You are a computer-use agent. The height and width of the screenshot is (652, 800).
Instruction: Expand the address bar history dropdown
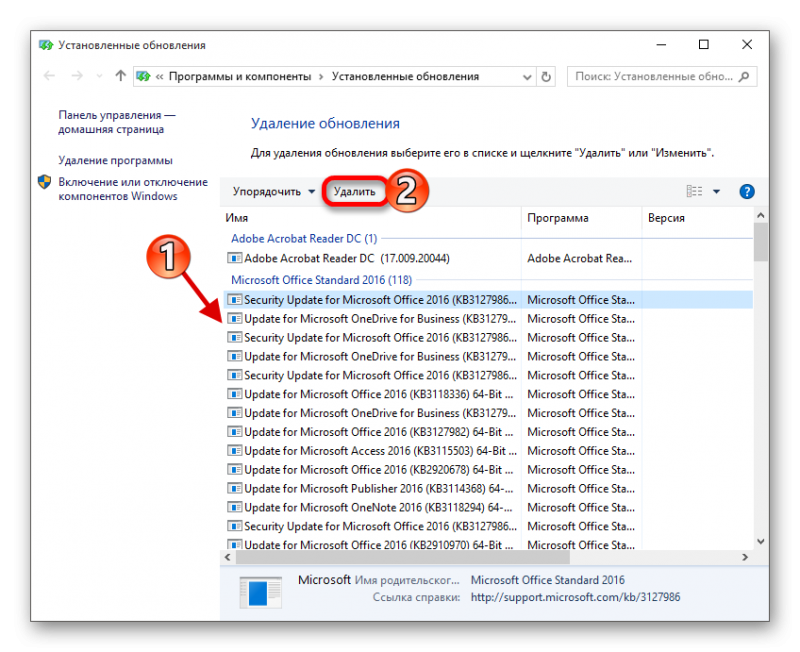[x=527, y=77]
